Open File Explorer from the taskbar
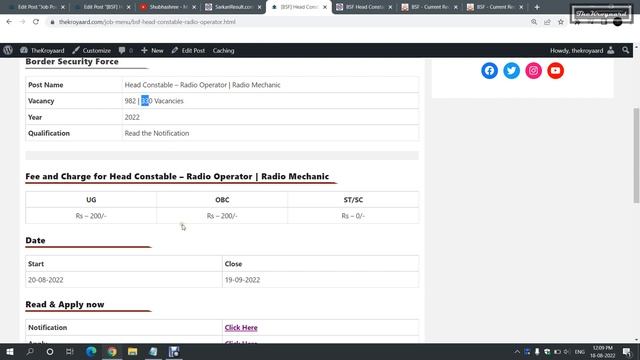The height and width of the screenshot is (360, 640). point(133,351)
